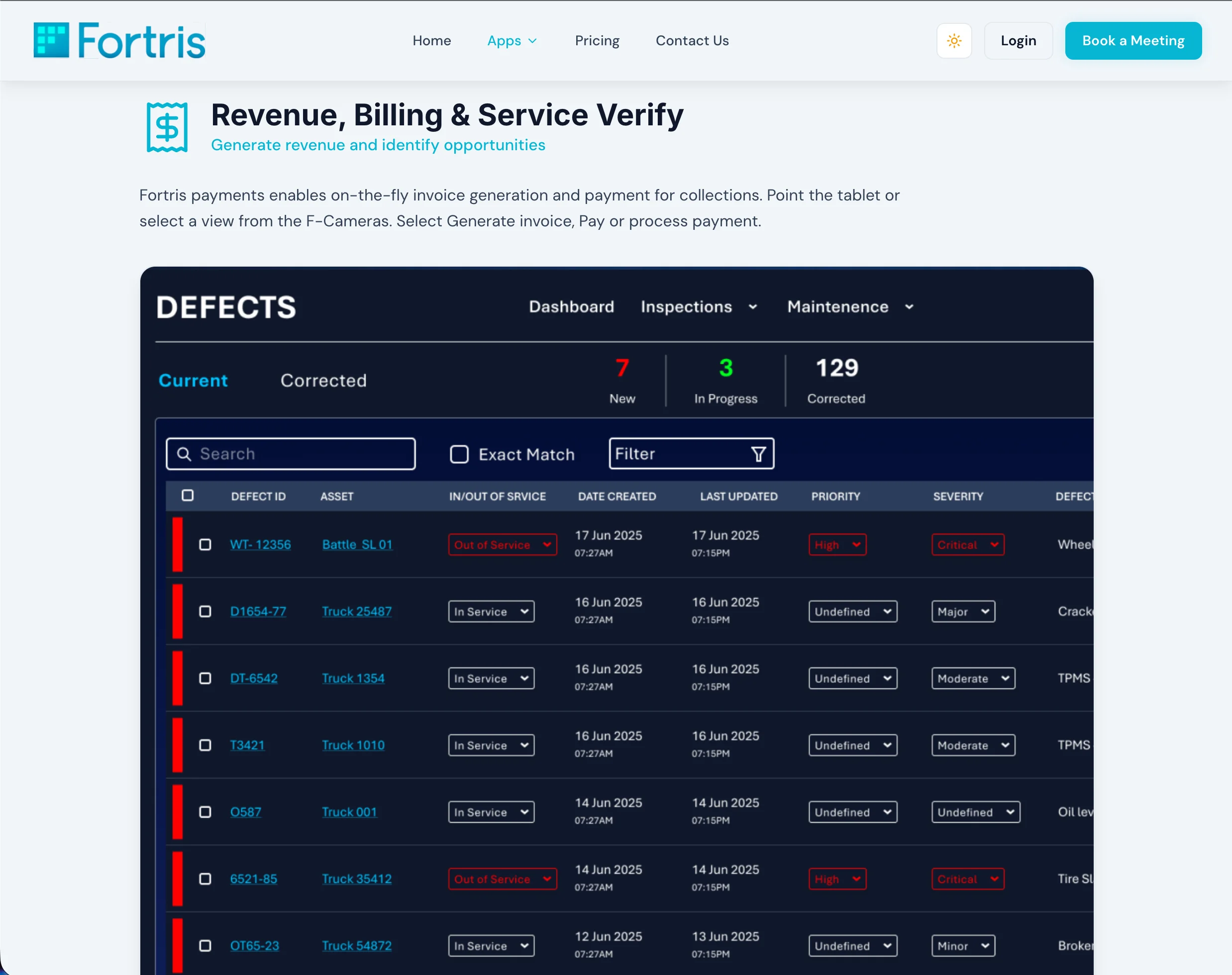Open Pricing page

tap(597, 40)
